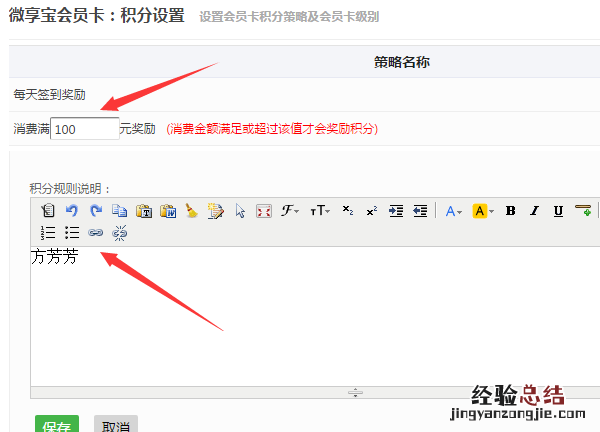Click the 取消 cancel button
600x432 pixels.
(x=116, y=424)
